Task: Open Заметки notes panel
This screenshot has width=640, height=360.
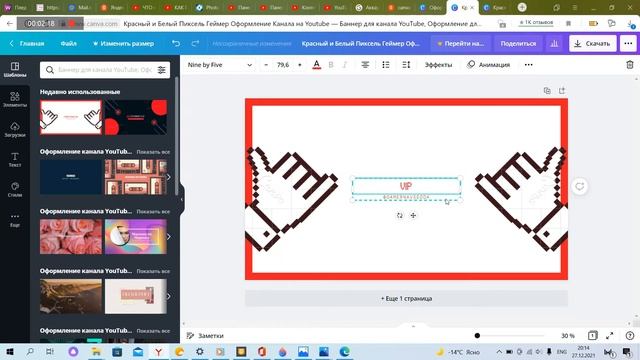Action: (205, 336)
